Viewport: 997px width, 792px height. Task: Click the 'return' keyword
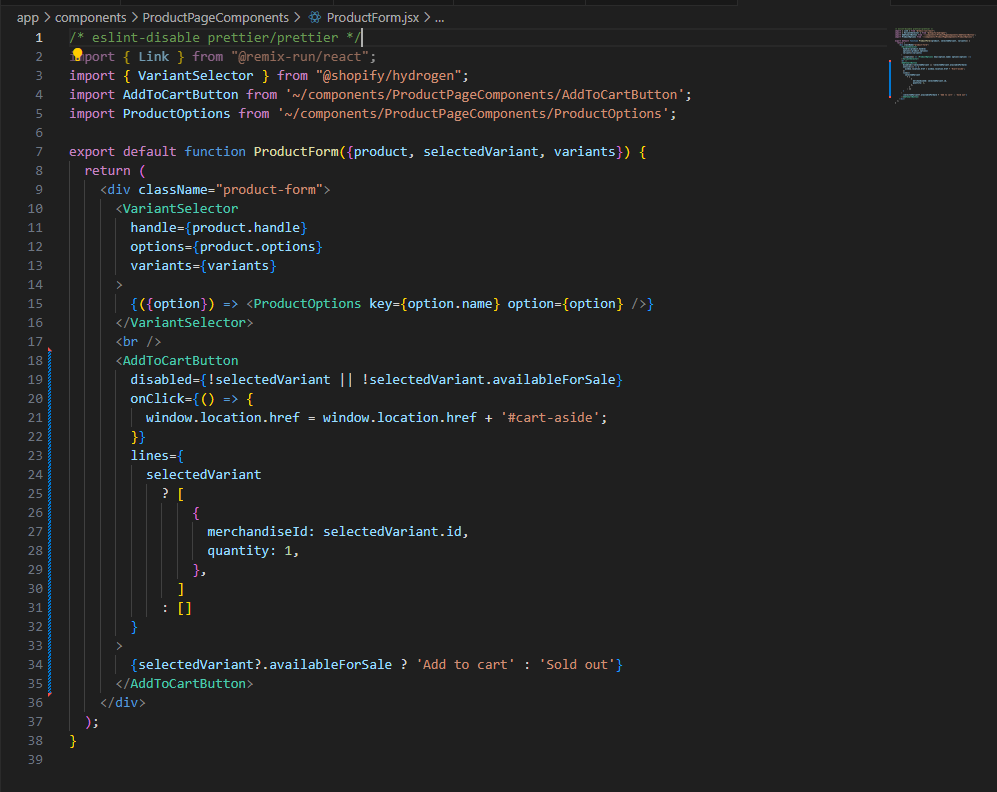pyautogui.click(x=107, y=171)
